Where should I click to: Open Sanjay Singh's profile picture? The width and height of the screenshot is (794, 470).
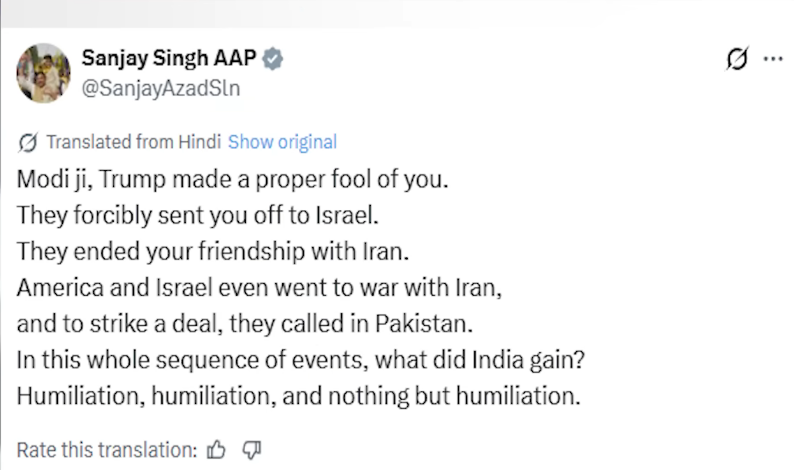(x=43, y=72)
